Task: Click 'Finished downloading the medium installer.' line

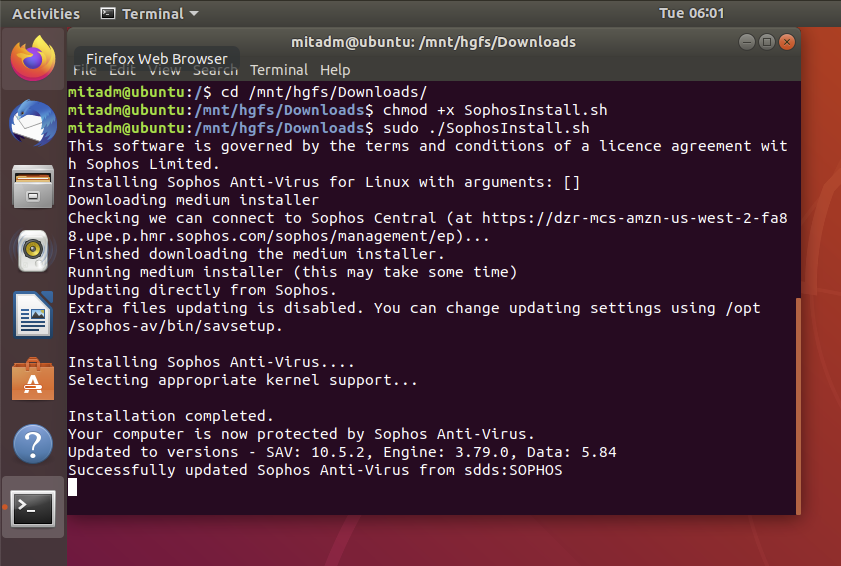Action: 256,254
